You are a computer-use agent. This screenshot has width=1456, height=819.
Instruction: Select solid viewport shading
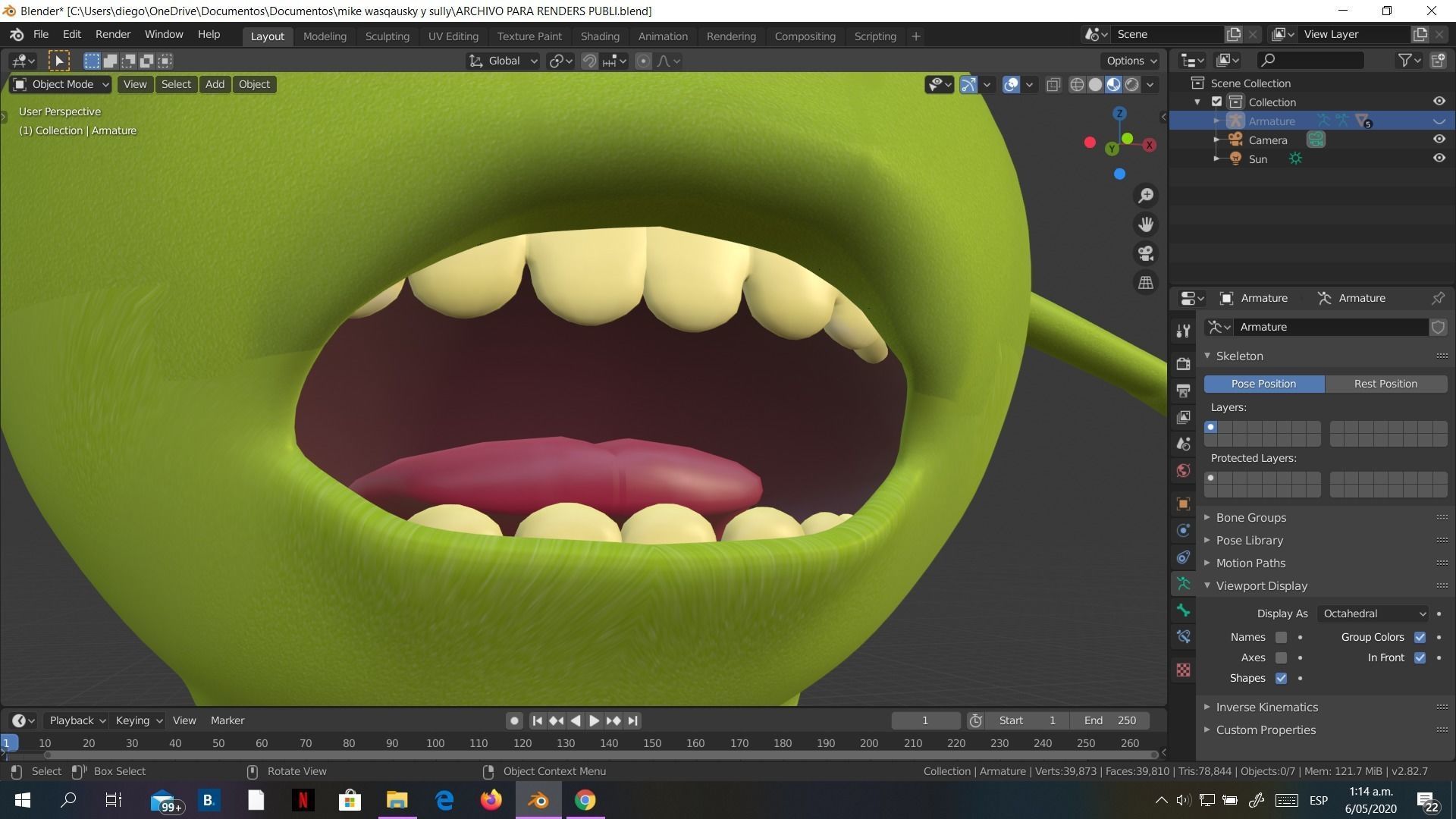click(x=1095, y=84)
